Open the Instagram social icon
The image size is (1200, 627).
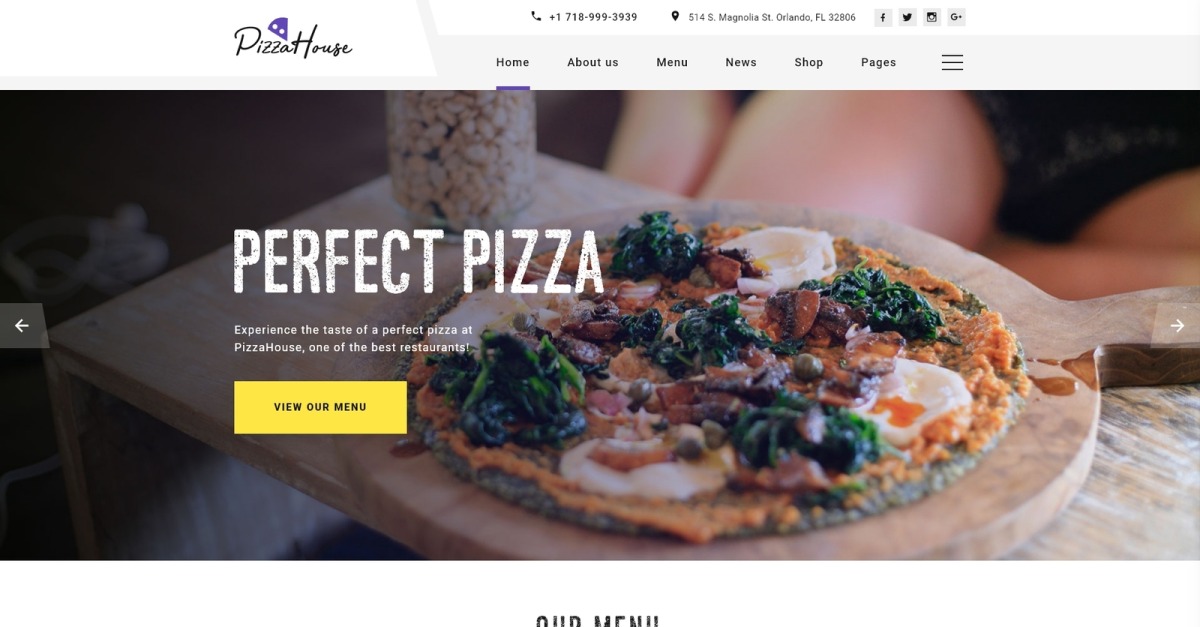coord(932,17)
